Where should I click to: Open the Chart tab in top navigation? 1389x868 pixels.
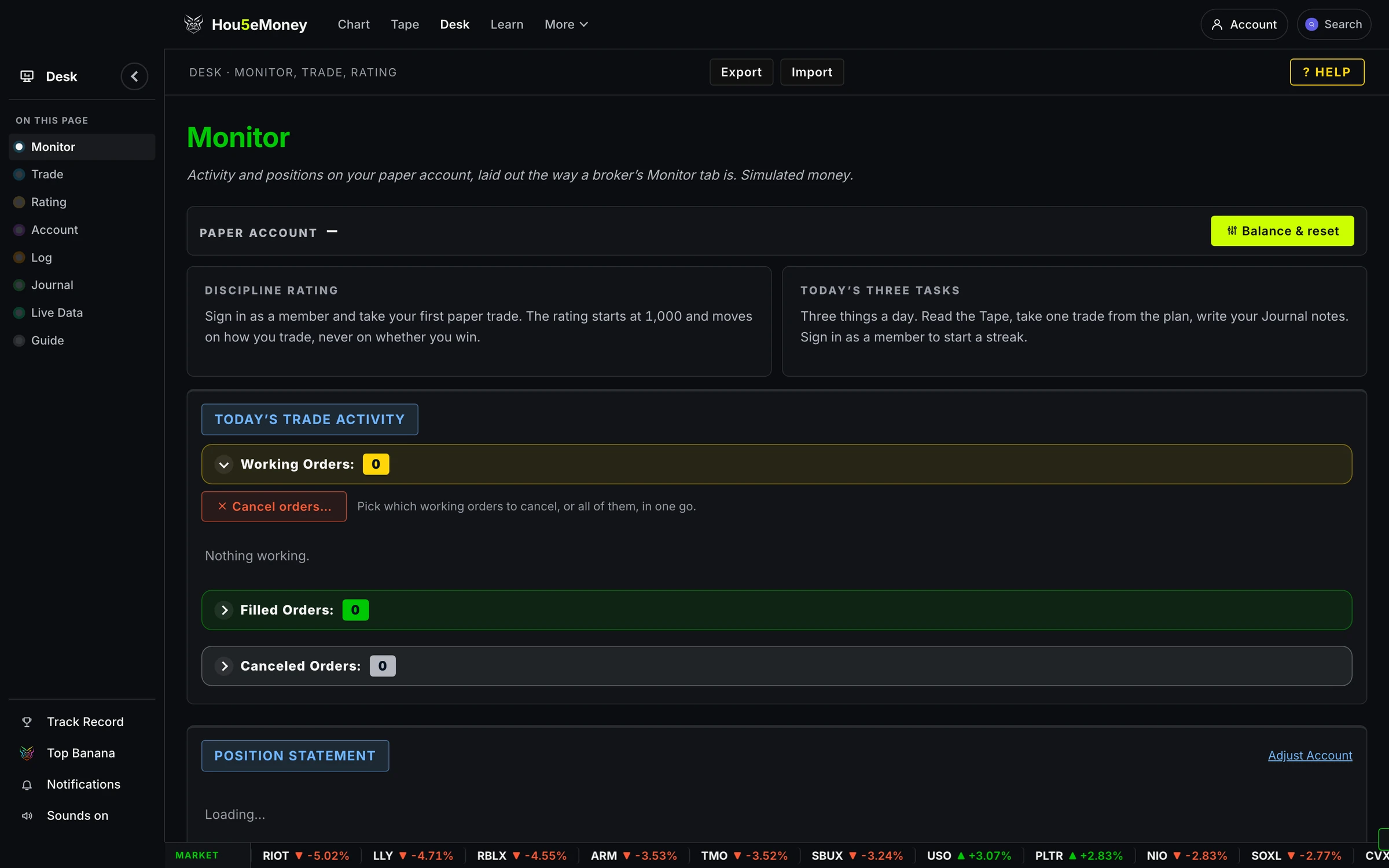(x=354, y=24)
